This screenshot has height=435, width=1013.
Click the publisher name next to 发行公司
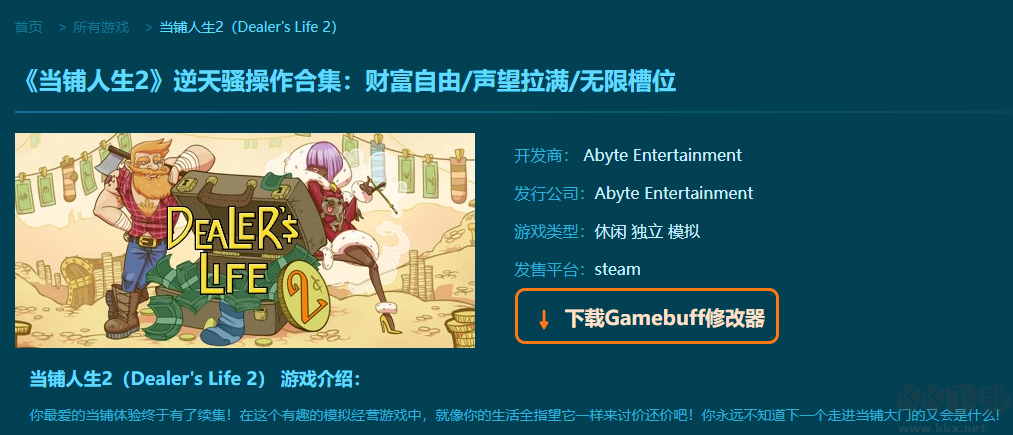tap(673, 193)
